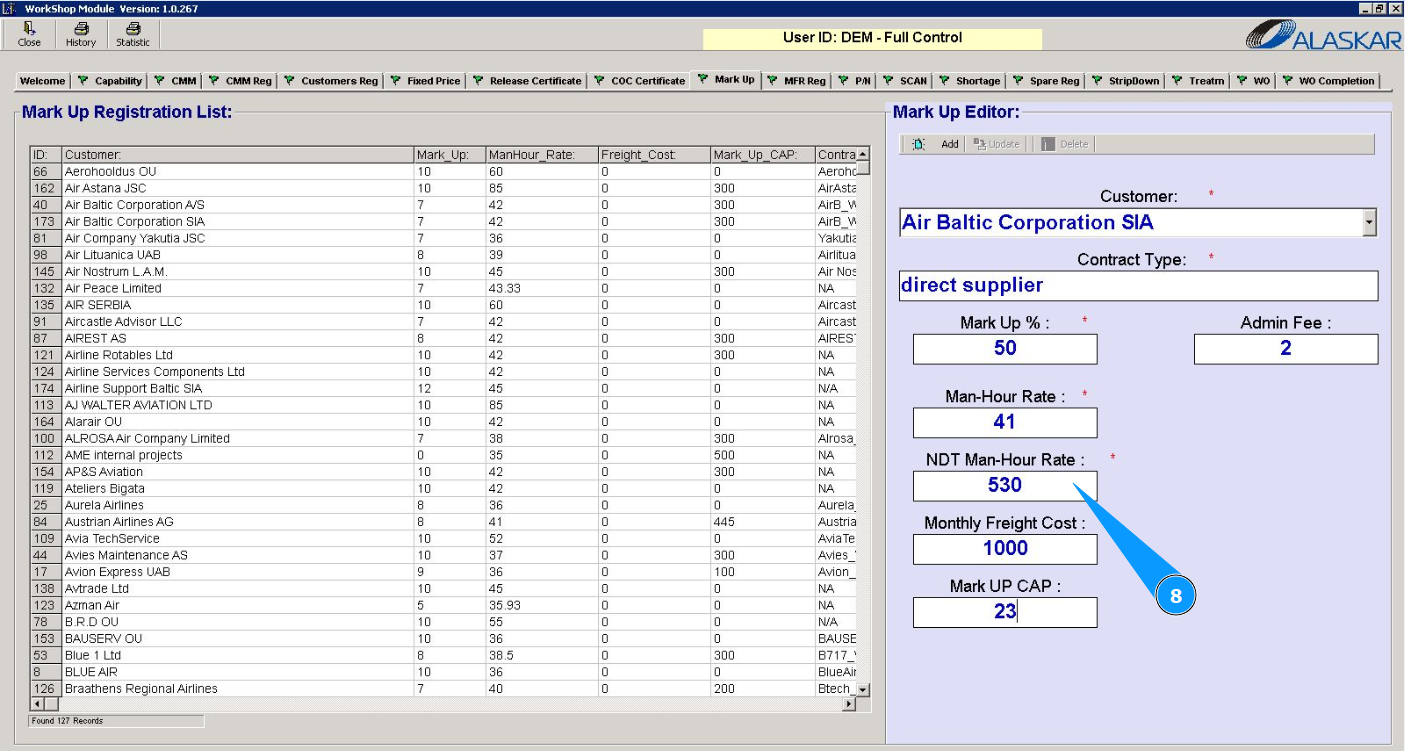Screen dimensions: 1405x751
Task: Click the Delete button in editor
Action: pyautogui.click(x=1065, y=144)
